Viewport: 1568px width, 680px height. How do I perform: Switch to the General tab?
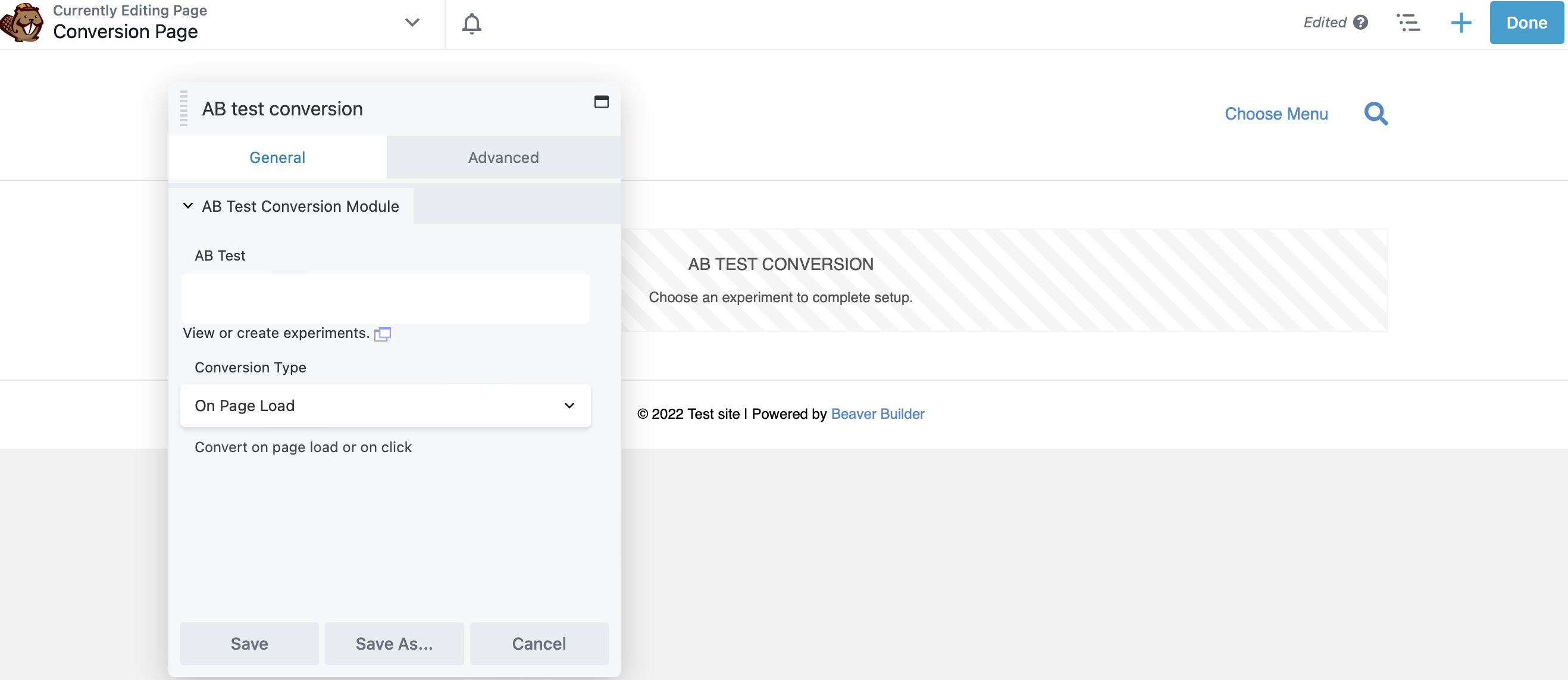(x=277, y=158)
